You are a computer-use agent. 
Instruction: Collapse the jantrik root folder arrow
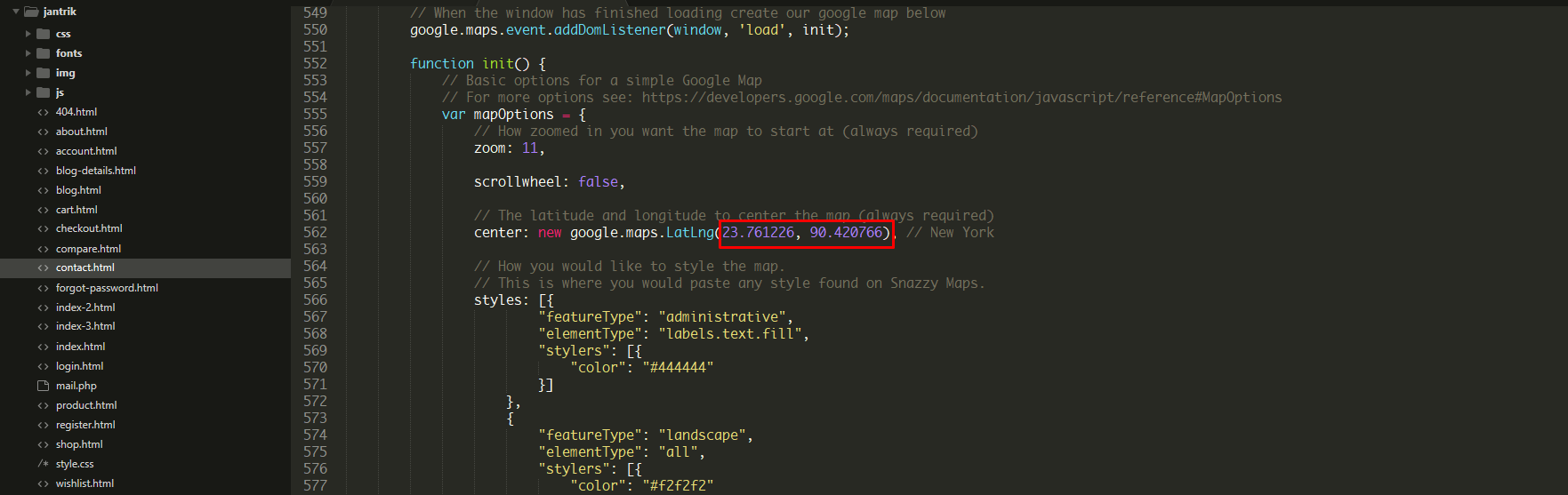(16, 12)
